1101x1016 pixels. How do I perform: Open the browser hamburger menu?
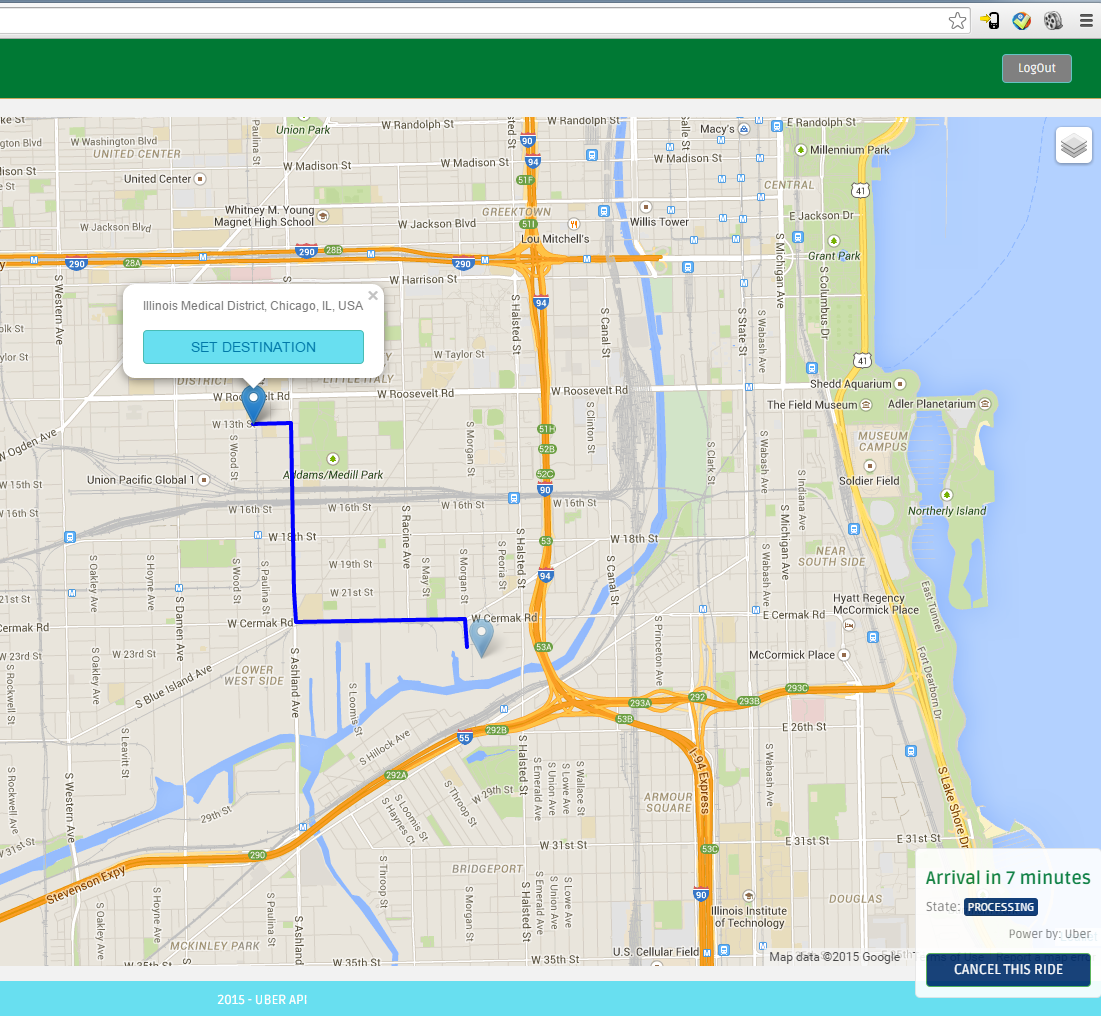1086,20
